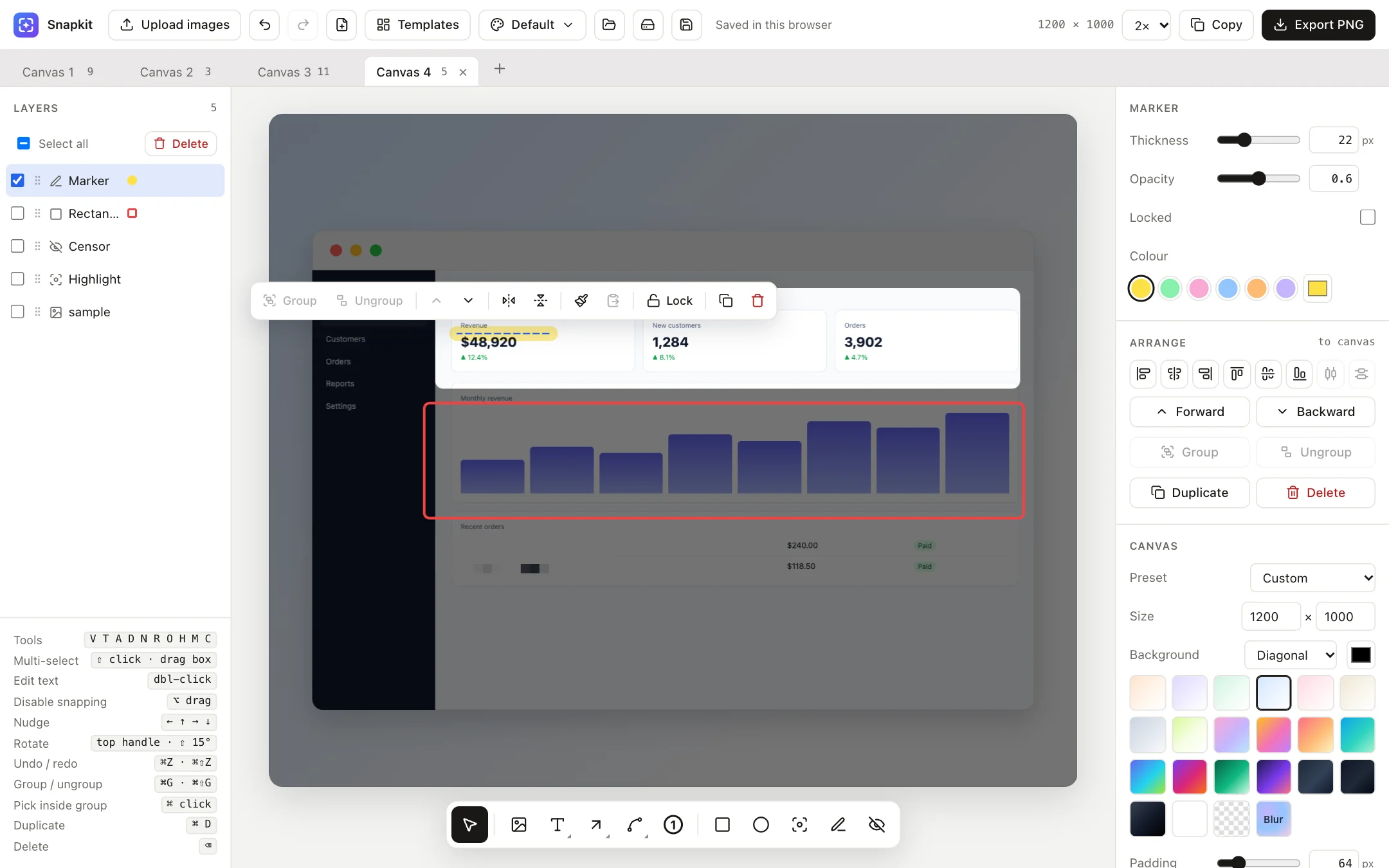Select the image tool in bottom toolbar
The width and height of the screenshot is (1389, 868).
coord(519,824)
